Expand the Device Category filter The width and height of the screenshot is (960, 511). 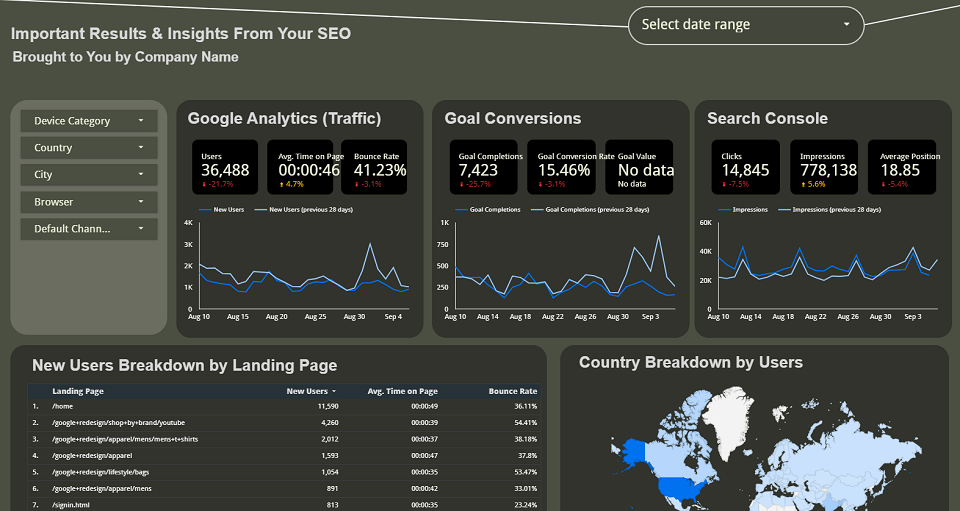click(x=89, y=121)
